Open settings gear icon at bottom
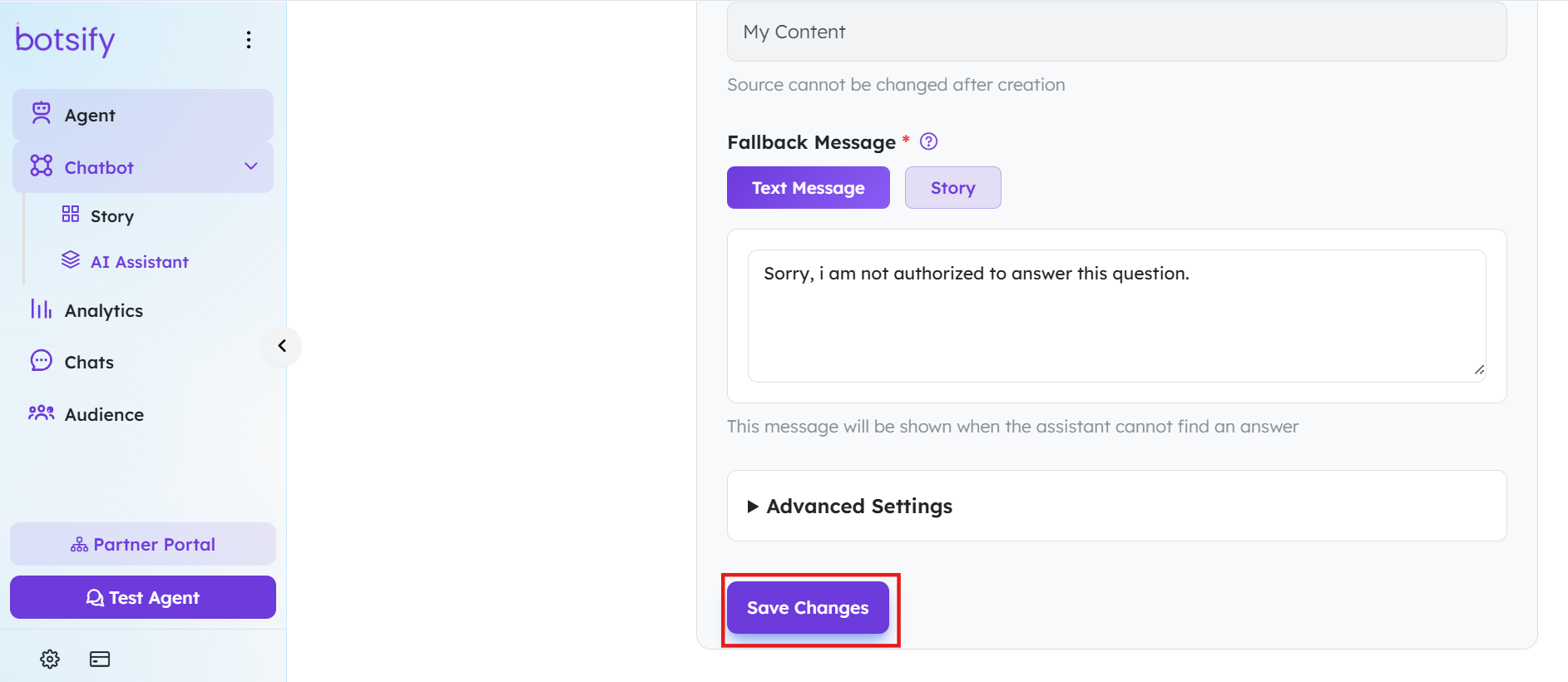 pos(50,660)
